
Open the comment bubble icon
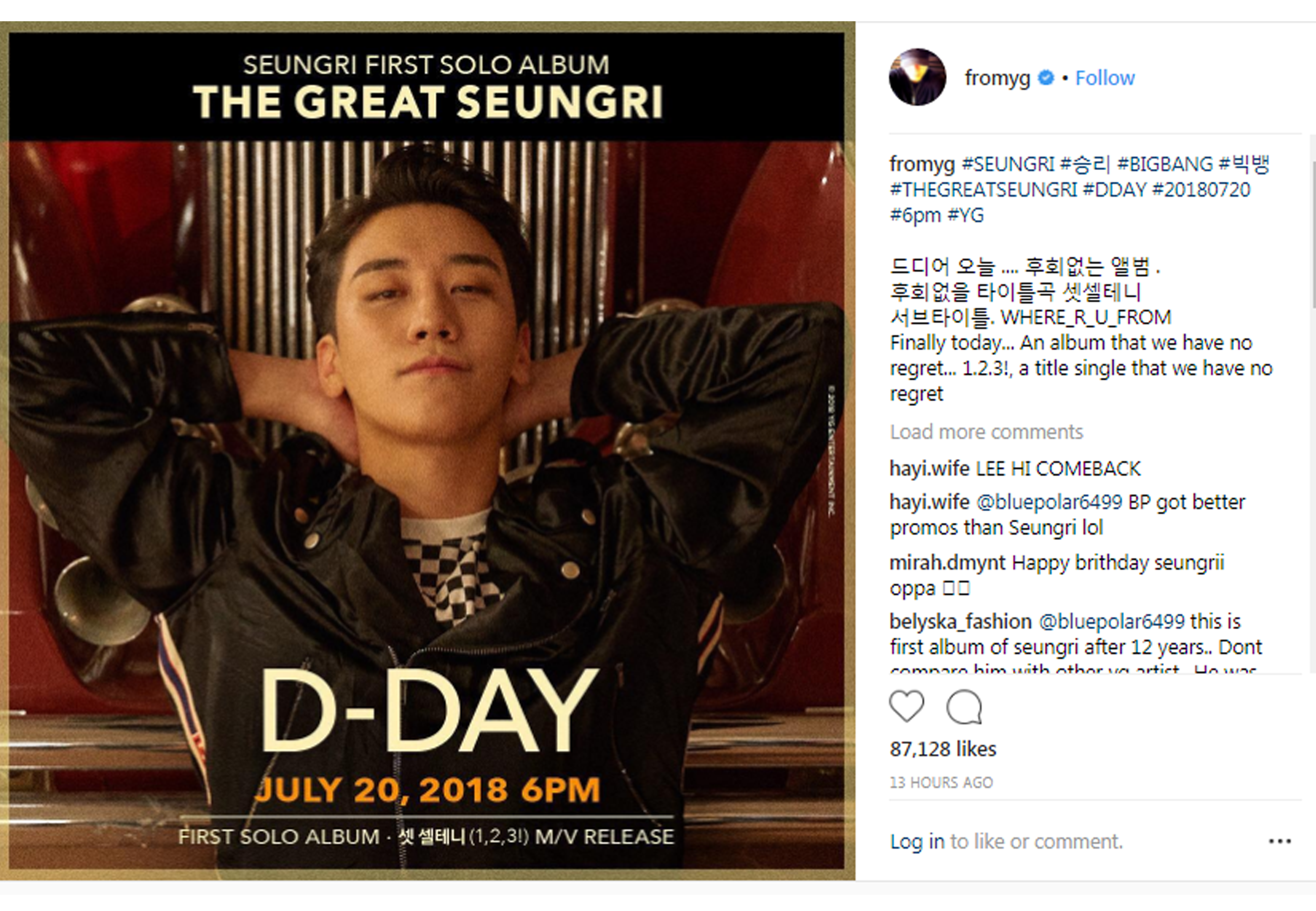pyautogui.click(x=964, y=707)
